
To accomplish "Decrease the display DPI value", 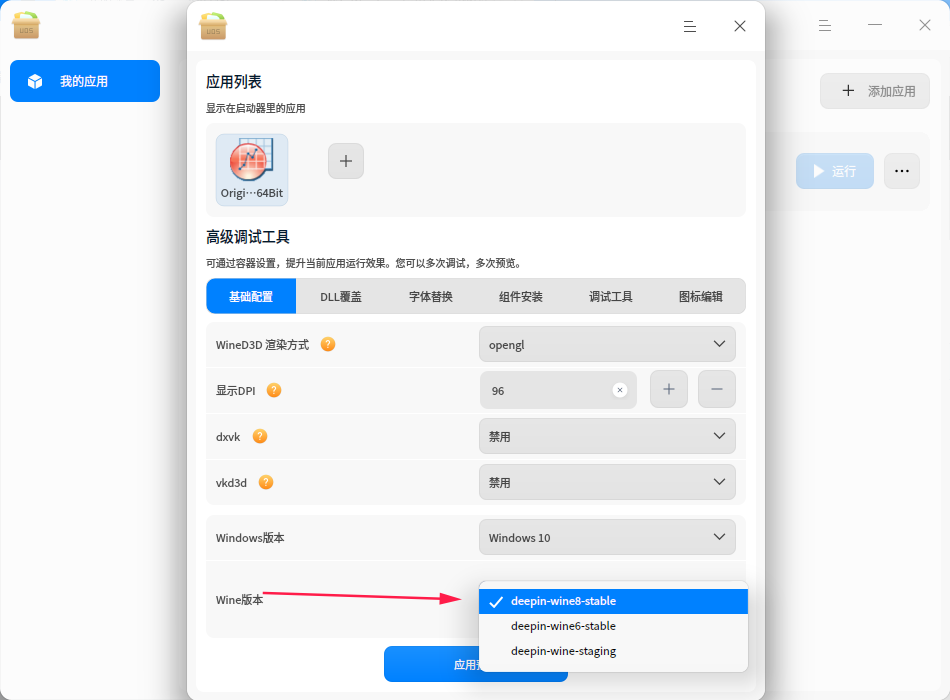I will (717, 389).
